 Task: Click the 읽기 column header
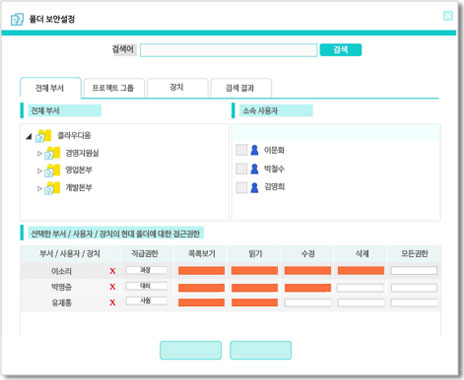click(255, 254)
